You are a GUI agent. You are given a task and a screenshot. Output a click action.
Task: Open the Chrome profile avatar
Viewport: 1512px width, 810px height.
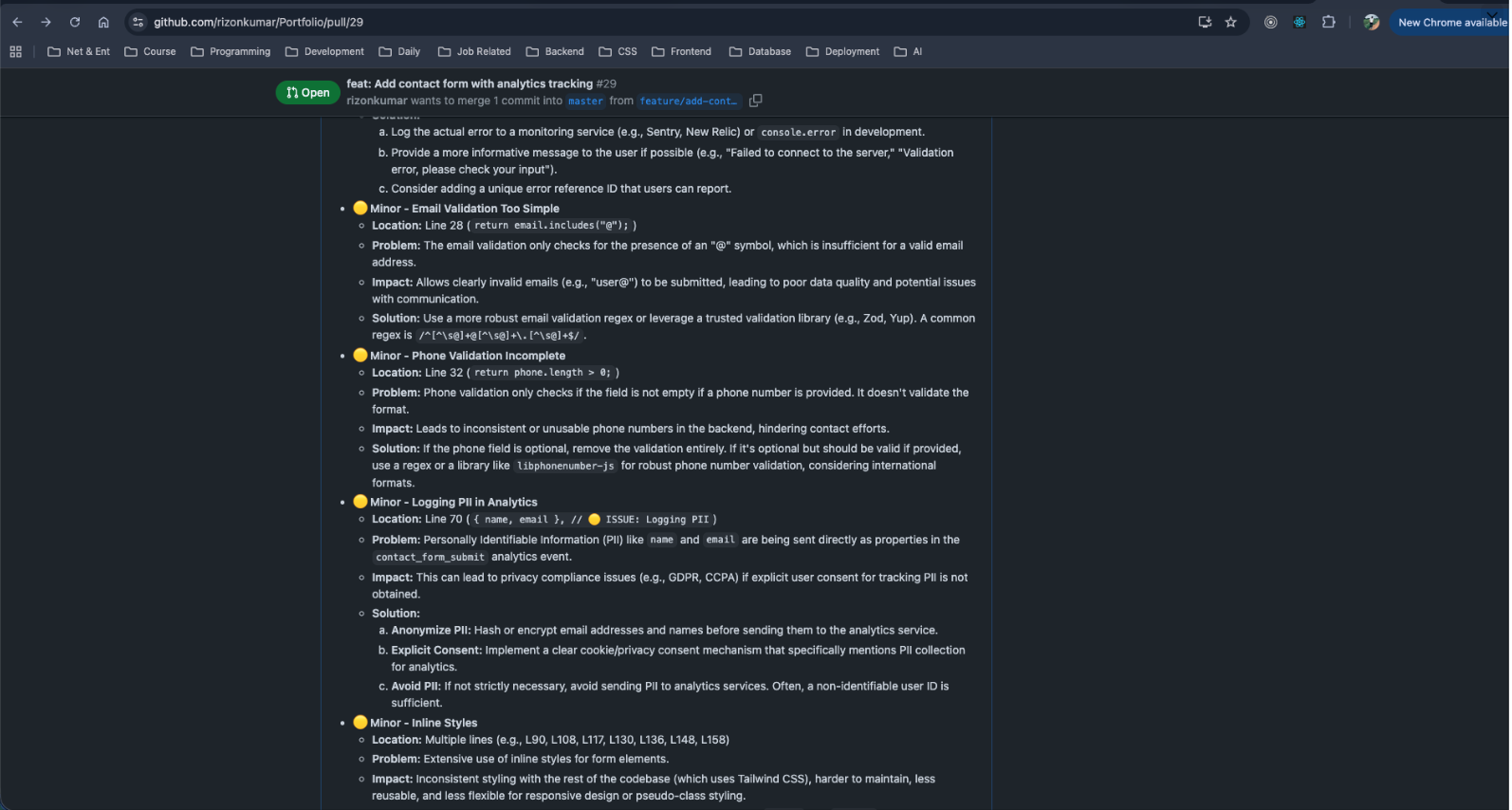coord(1372,22)
